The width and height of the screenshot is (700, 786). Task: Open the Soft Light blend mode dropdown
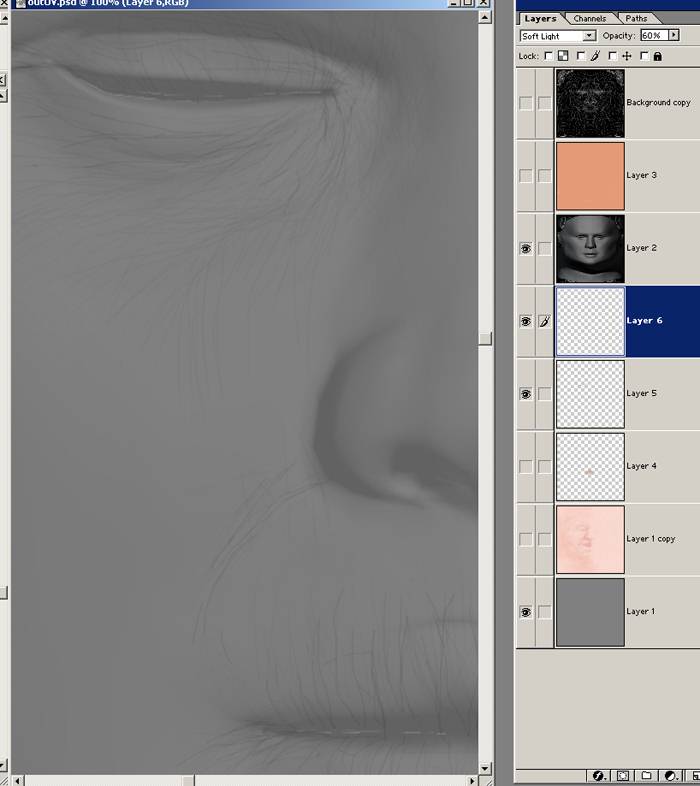(558, 36)
